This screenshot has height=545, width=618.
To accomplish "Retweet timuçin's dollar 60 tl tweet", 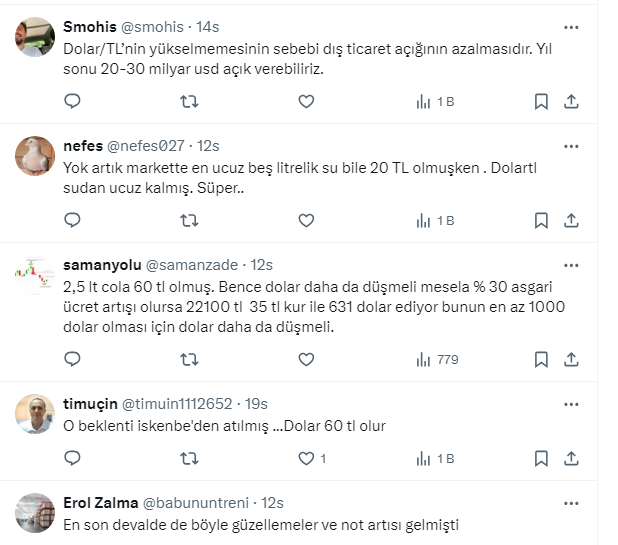I will (x=188, y=458).
